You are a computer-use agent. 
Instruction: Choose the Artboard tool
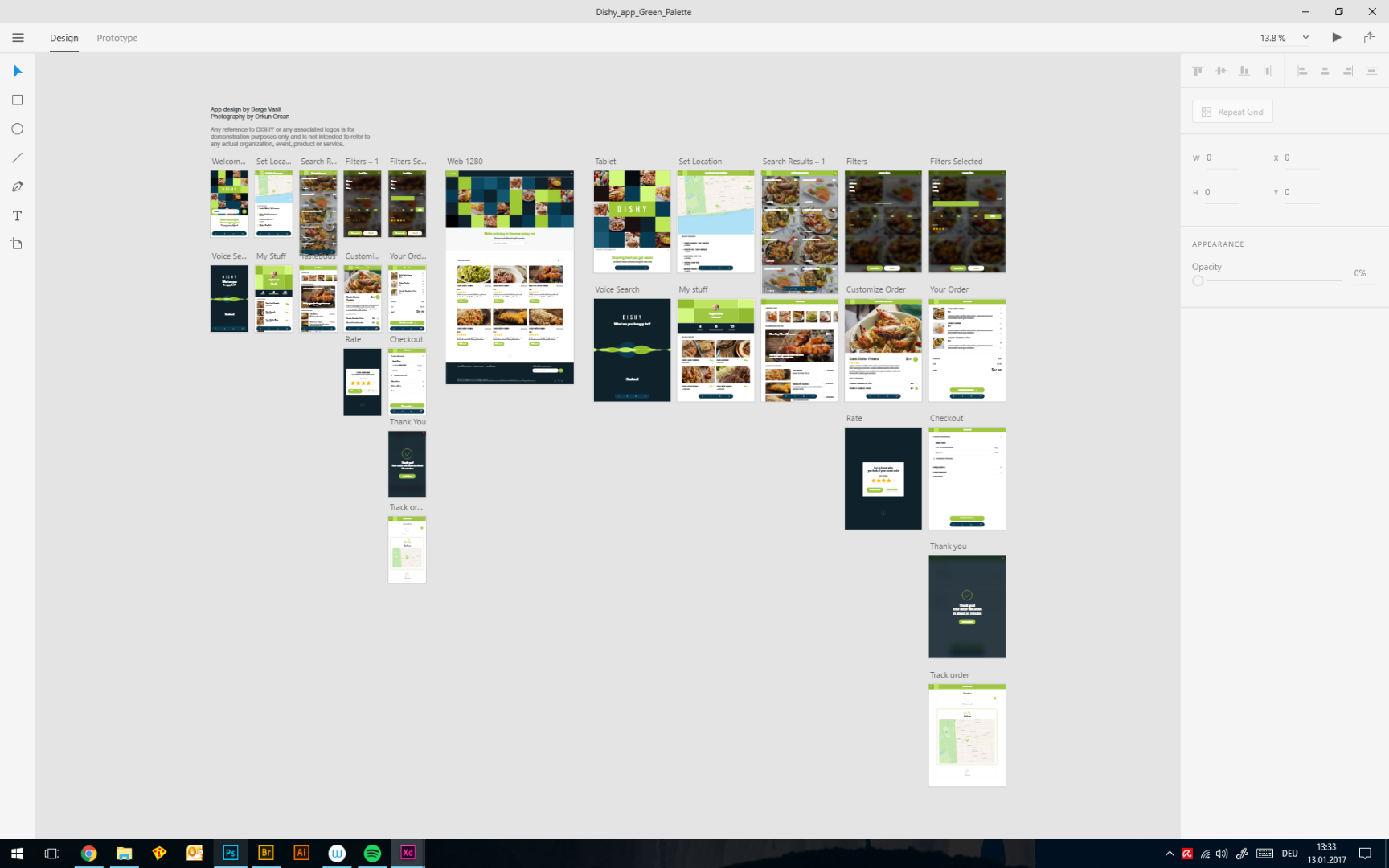tap(18, 244)
